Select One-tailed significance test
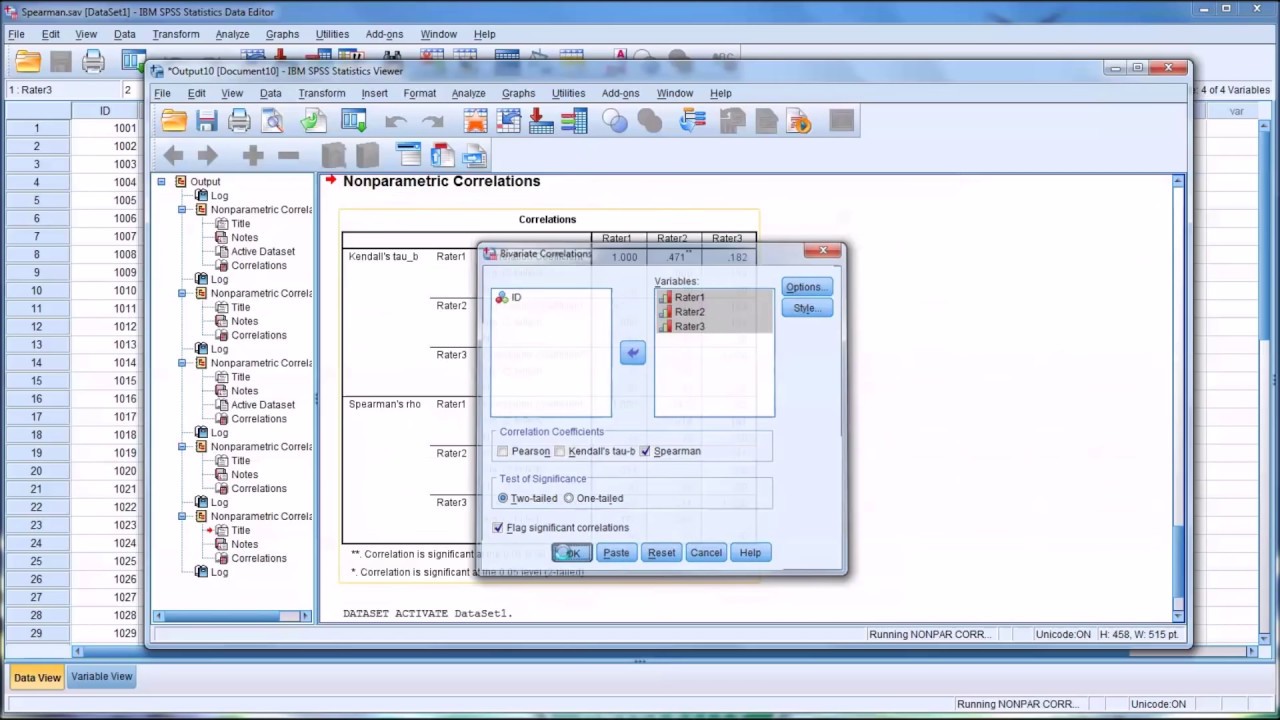1280x720 pixels. point(569,498)
